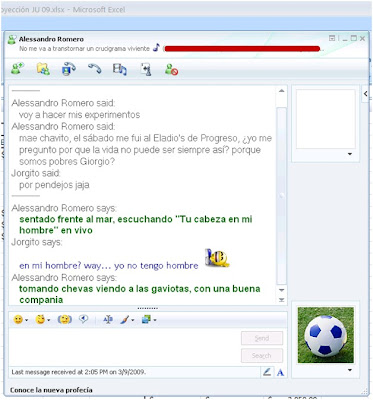
Task: Send a nudge with the nudge icon
Action: 65,320
